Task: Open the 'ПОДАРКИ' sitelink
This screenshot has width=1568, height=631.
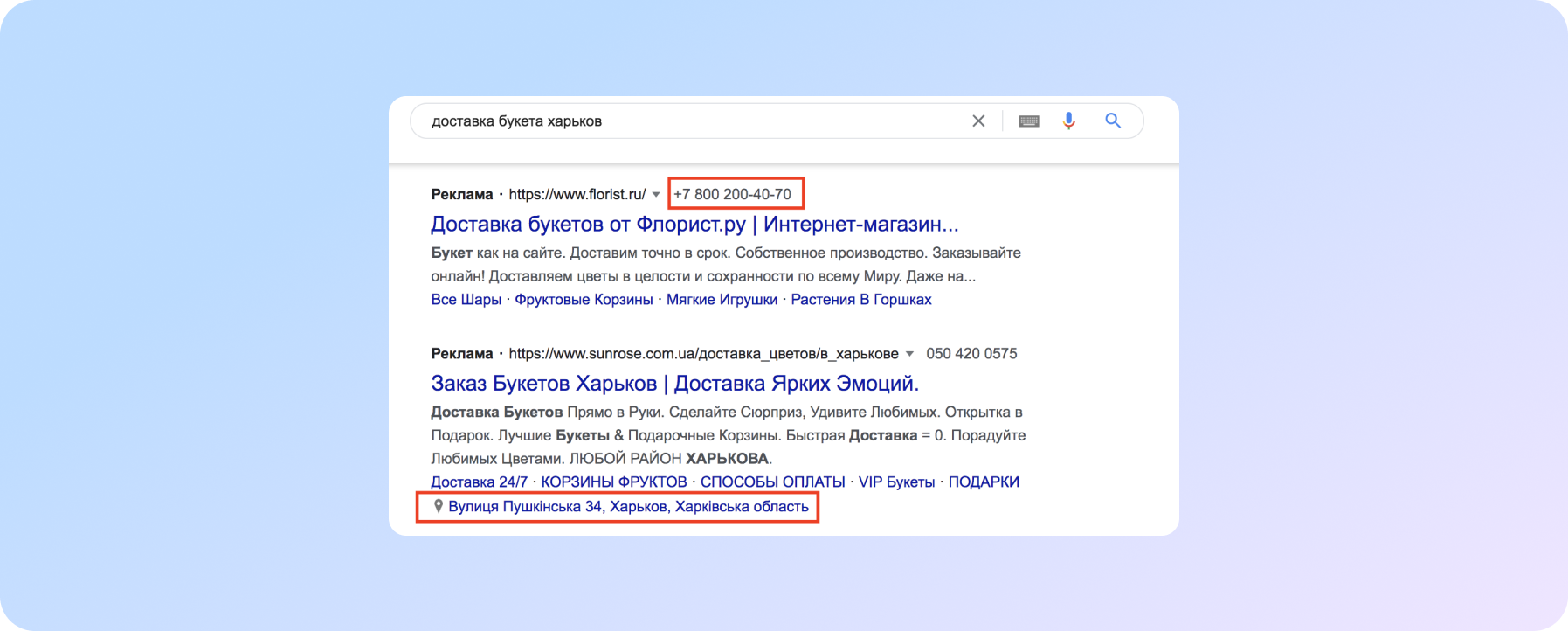Action: point(984,482)
